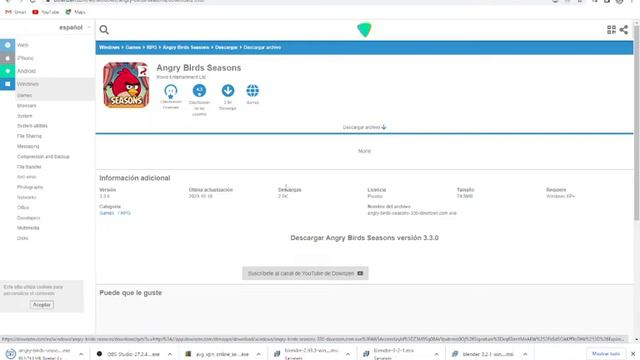The height and width of the screenshot is (360, 640).
Task: Click the Angry Birds Seasons app thumbnail
Action: point(126,85)
